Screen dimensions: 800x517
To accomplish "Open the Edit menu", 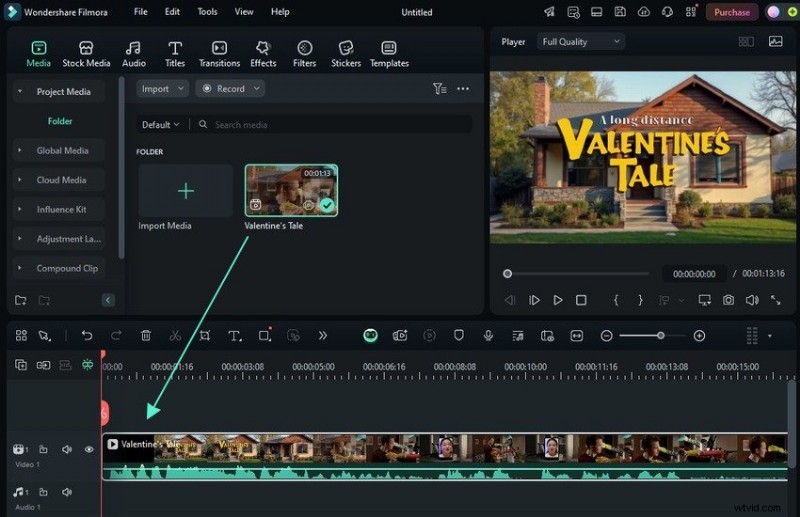I will [172, 12].
